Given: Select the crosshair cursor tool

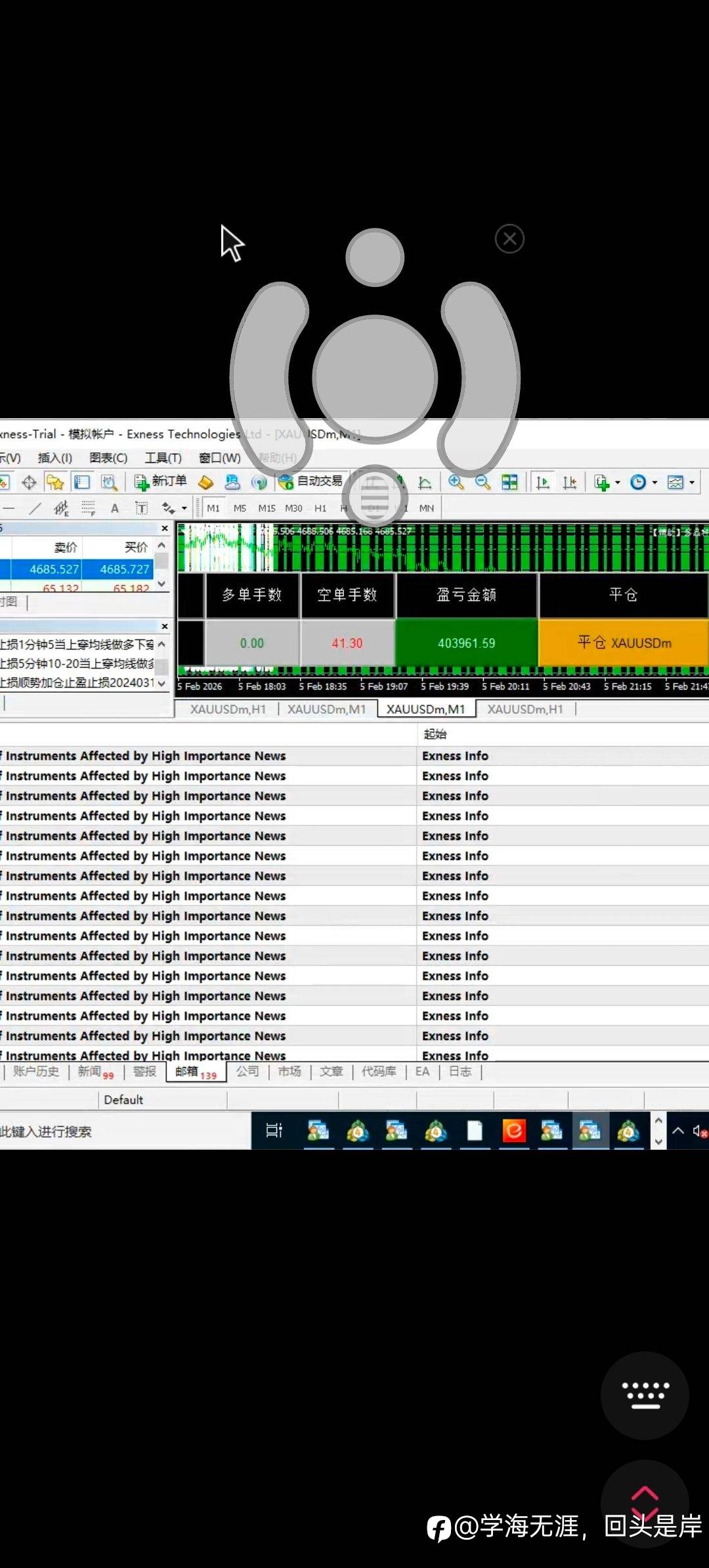Looking at the screenshot, I should pos(29,483).
